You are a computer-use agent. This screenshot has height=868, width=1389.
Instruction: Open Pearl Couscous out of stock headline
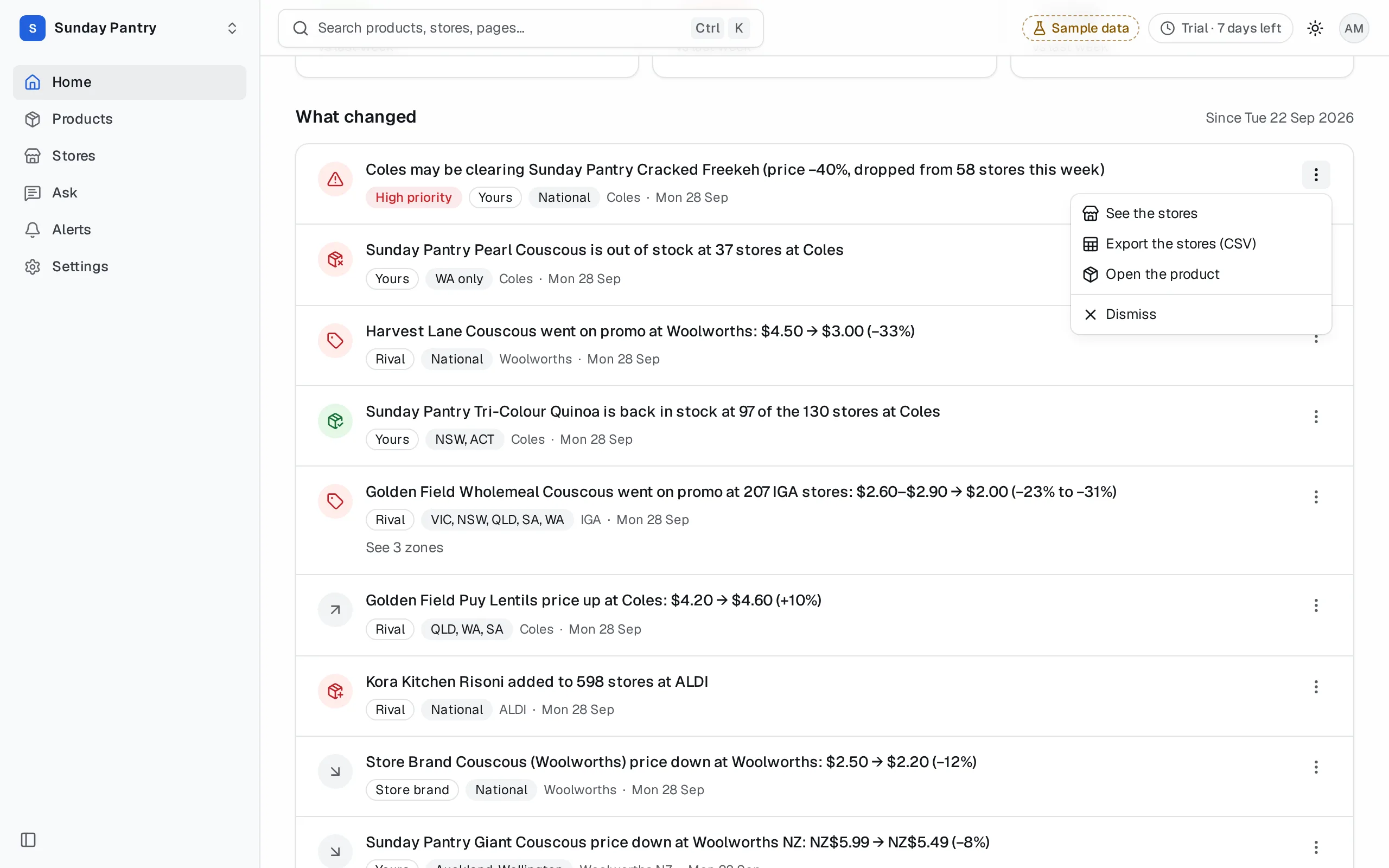[604, 250]
